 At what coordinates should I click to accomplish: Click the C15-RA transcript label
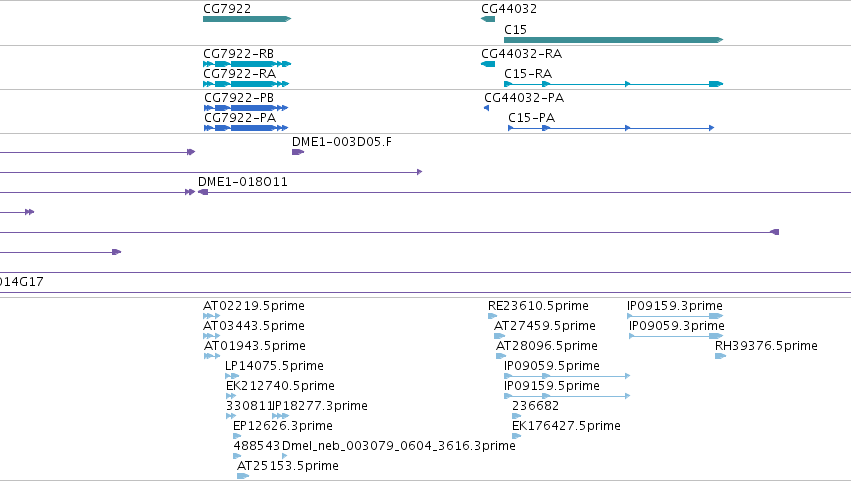tap(528, 74)
